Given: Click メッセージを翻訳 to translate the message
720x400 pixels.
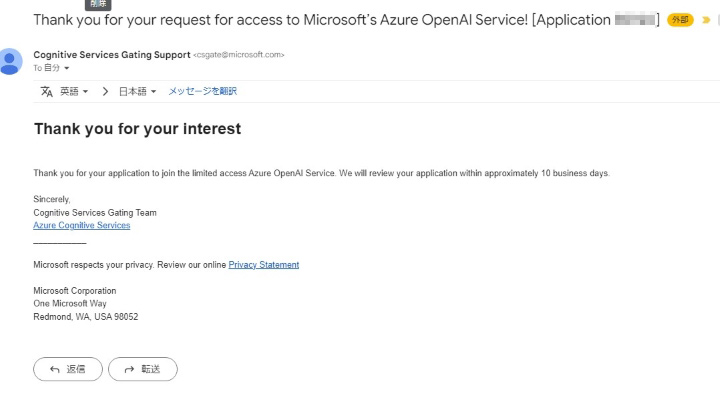Looking at the screenshot, I should [x=202, y=91].
